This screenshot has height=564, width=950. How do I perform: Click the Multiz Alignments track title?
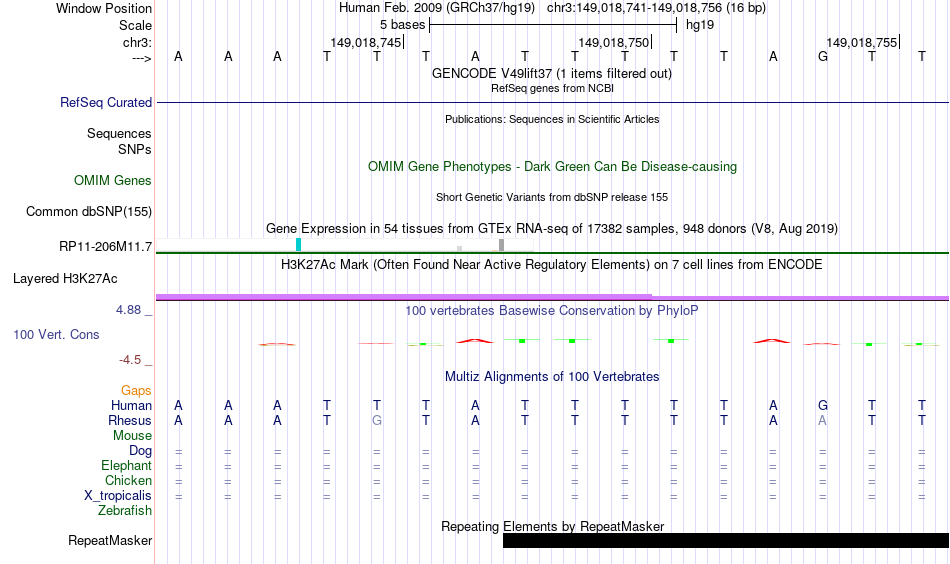pyautogui.click(x=552, y=377)
